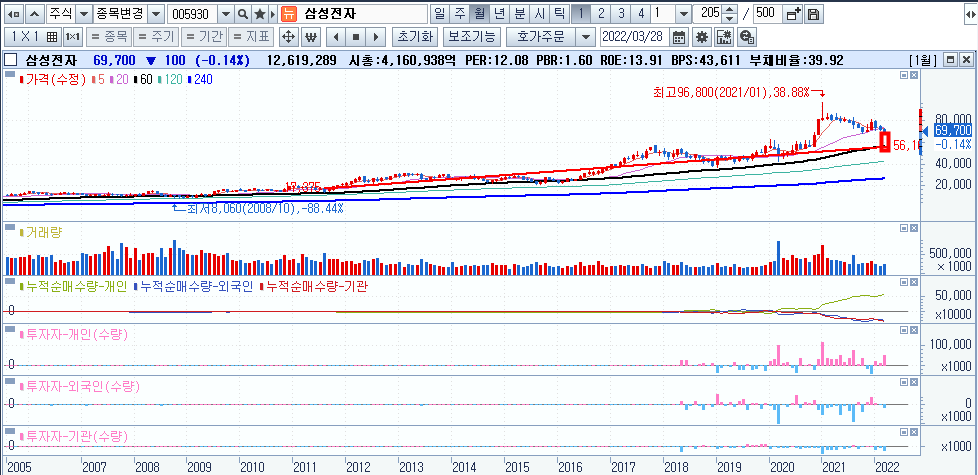Click the 누적순매수량-외국인 legend label
Screen dimensions: 978x475
tap(196, 286)
